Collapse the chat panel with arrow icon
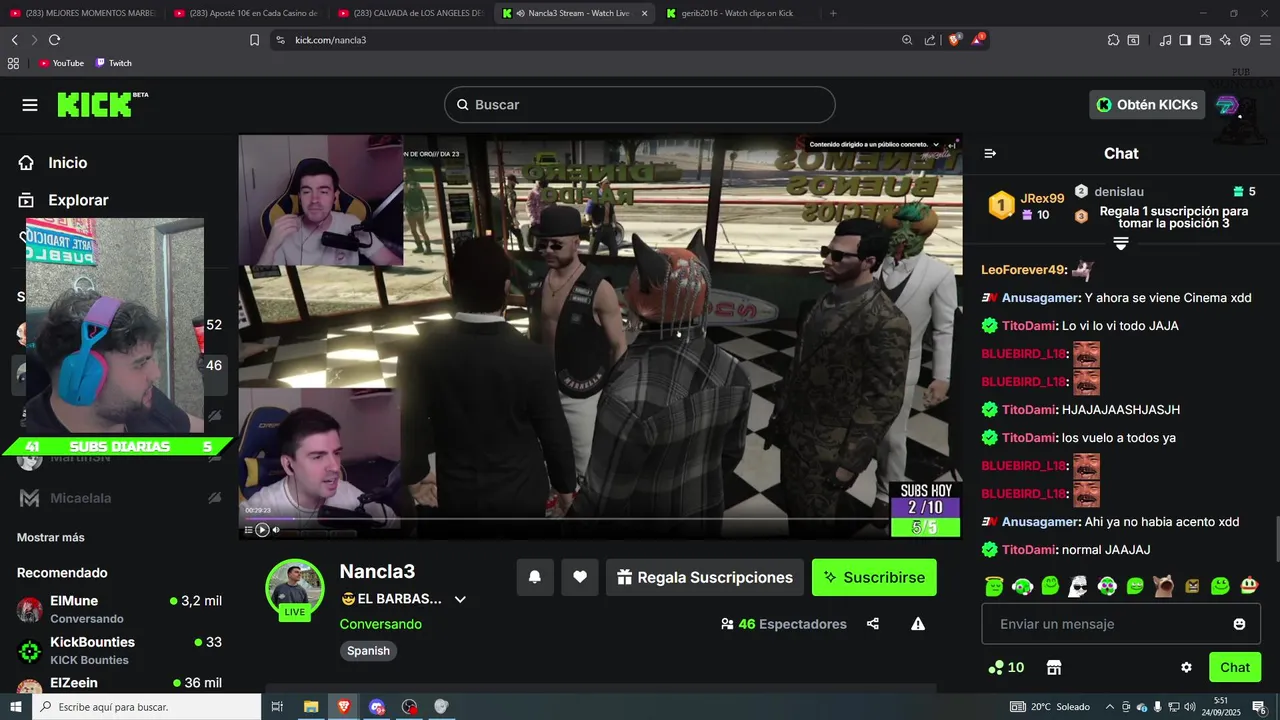The width and height of the screenshot is (1280, 720). (x=990, y=153)
